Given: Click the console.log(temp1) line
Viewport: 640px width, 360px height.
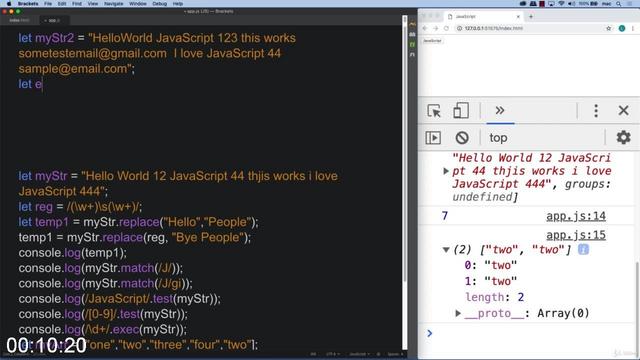Looking at the screenshot, I should coord(73,253).
